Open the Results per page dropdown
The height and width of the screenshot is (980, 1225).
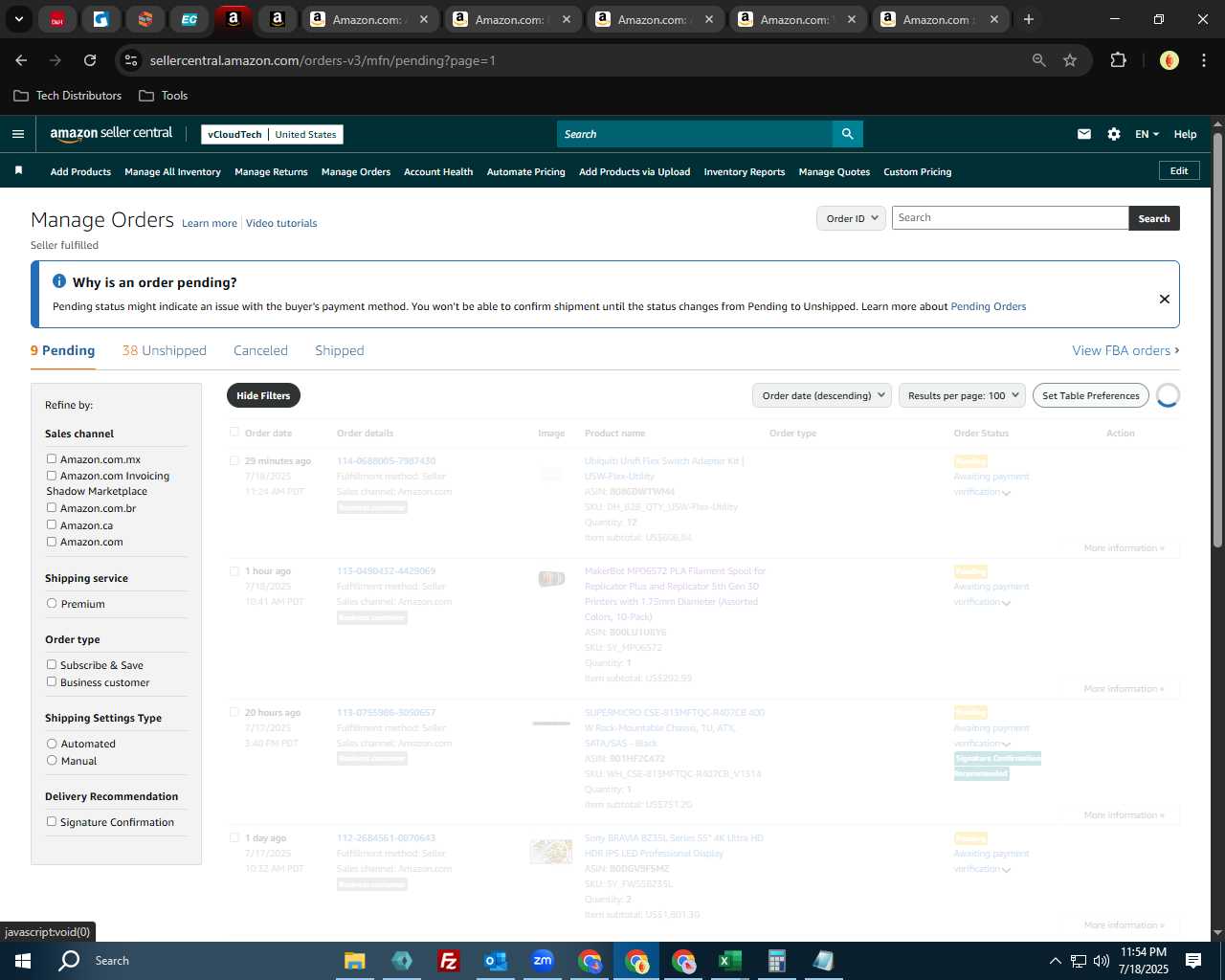coord(962,395)
